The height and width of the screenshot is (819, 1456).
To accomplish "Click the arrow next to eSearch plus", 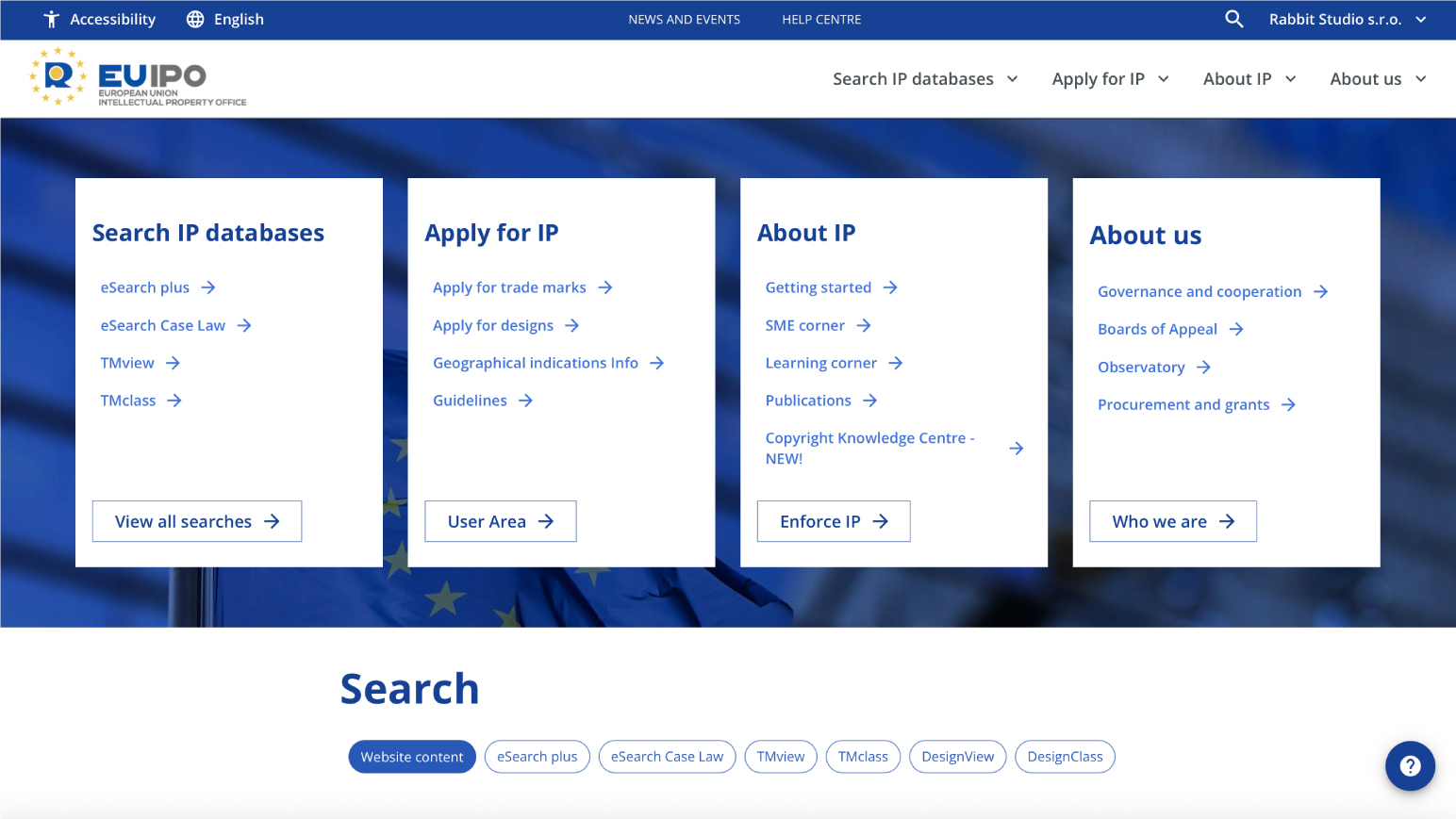I will click(208, 287).
